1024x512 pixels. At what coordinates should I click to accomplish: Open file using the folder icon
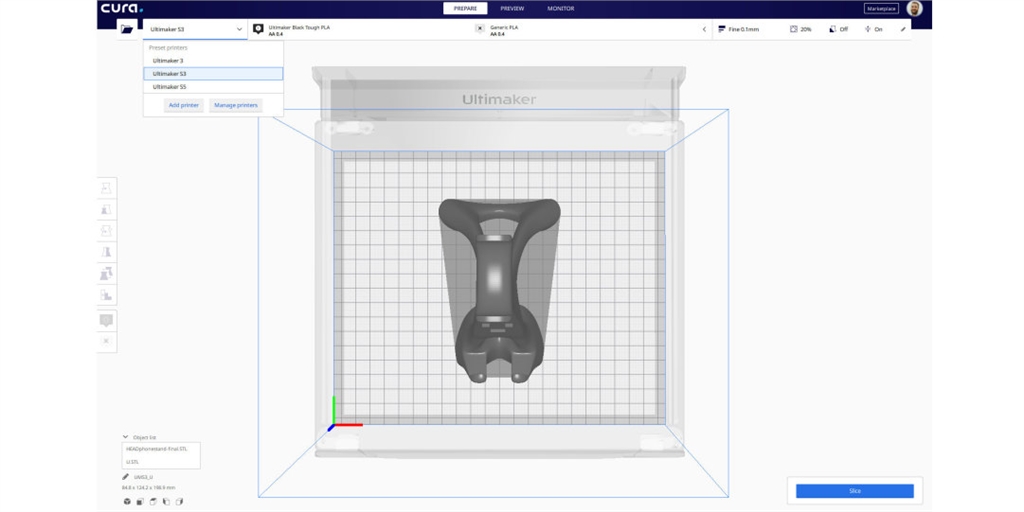coord(127,29)
